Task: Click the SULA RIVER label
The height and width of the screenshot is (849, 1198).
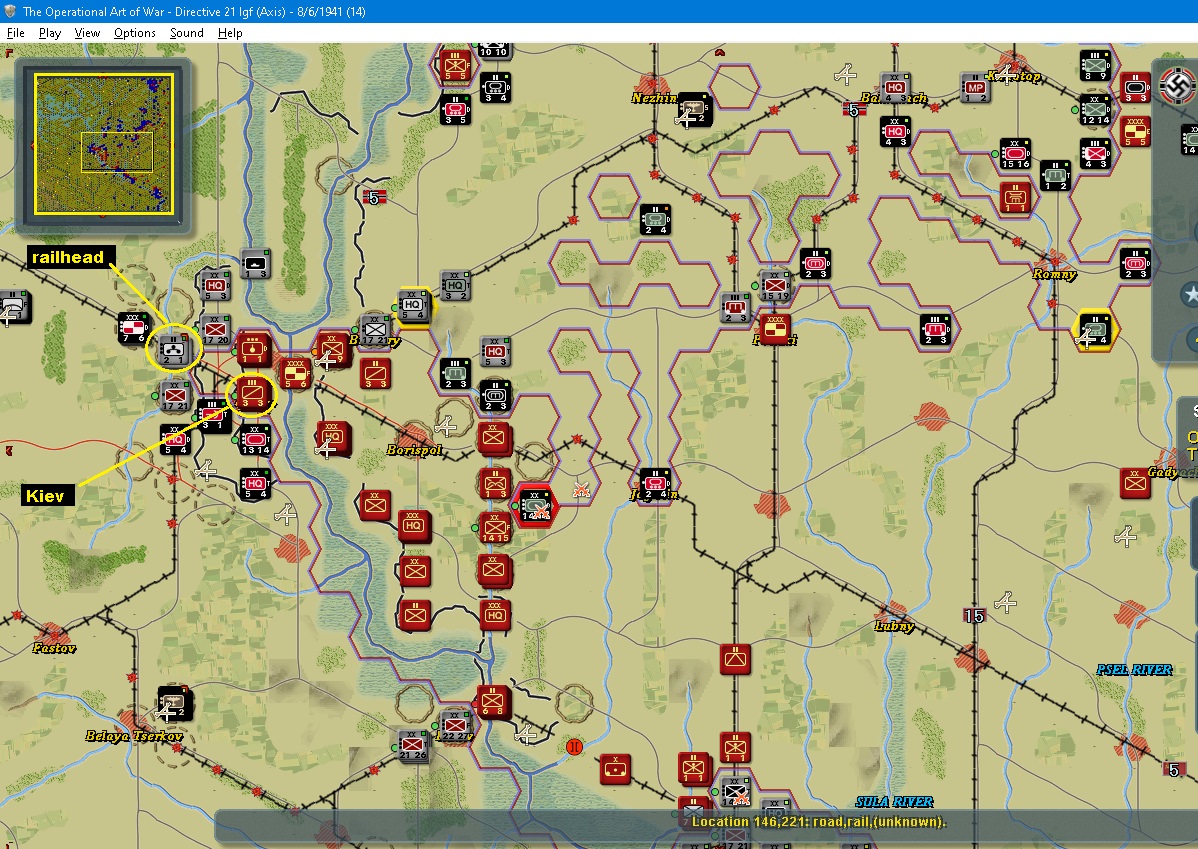Action: point(894,802)
